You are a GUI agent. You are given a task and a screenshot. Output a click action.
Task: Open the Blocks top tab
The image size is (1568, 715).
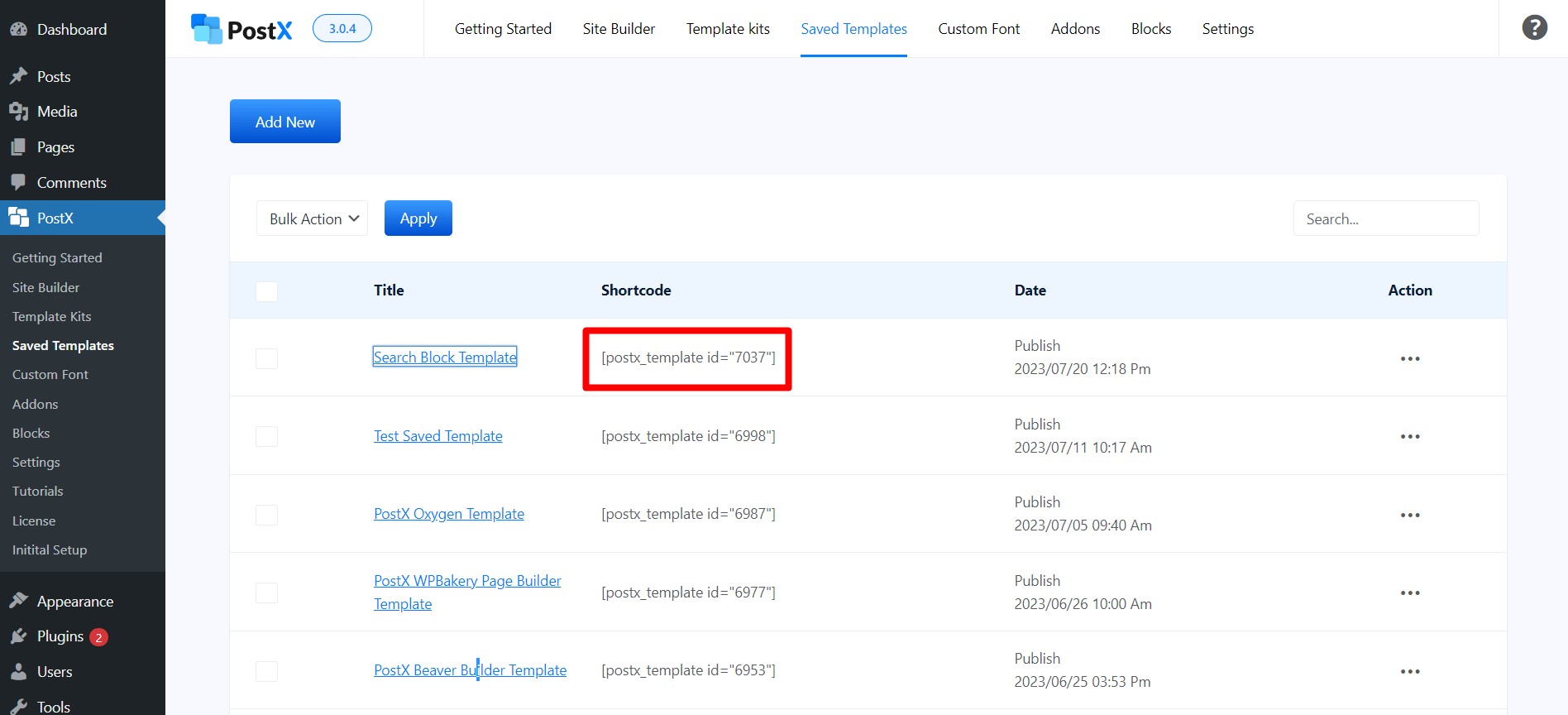1151,29
